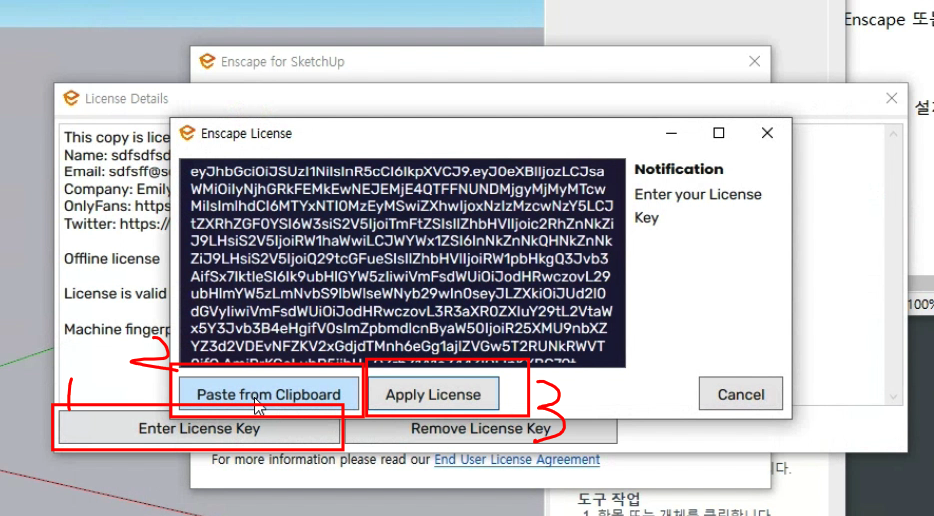This screenshot has width=934, height=516.
Task: Click the 'Notification' heading text
Action: pos(678,169)
